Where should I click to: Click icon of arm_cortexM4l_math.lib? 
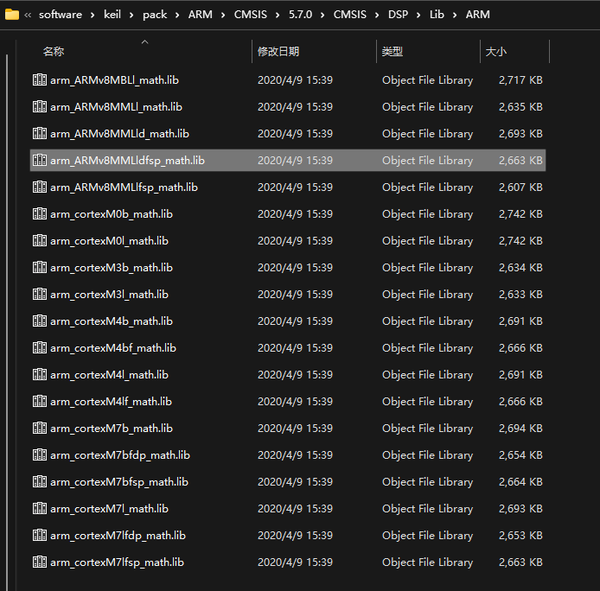click(x=39, y=374)
